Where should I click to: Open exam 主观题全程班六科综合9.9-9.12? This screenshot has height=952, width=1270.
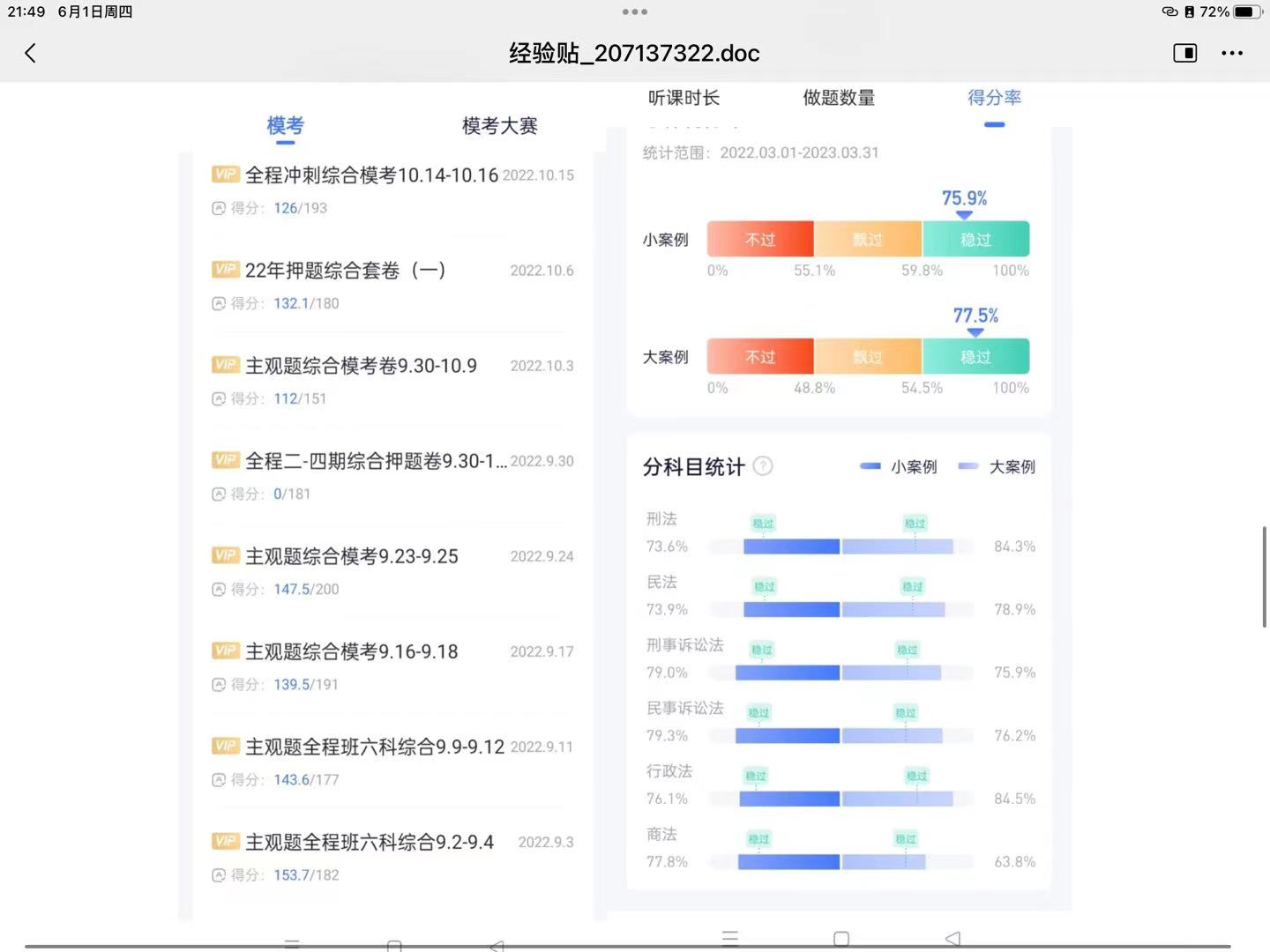tap(375, 746)
